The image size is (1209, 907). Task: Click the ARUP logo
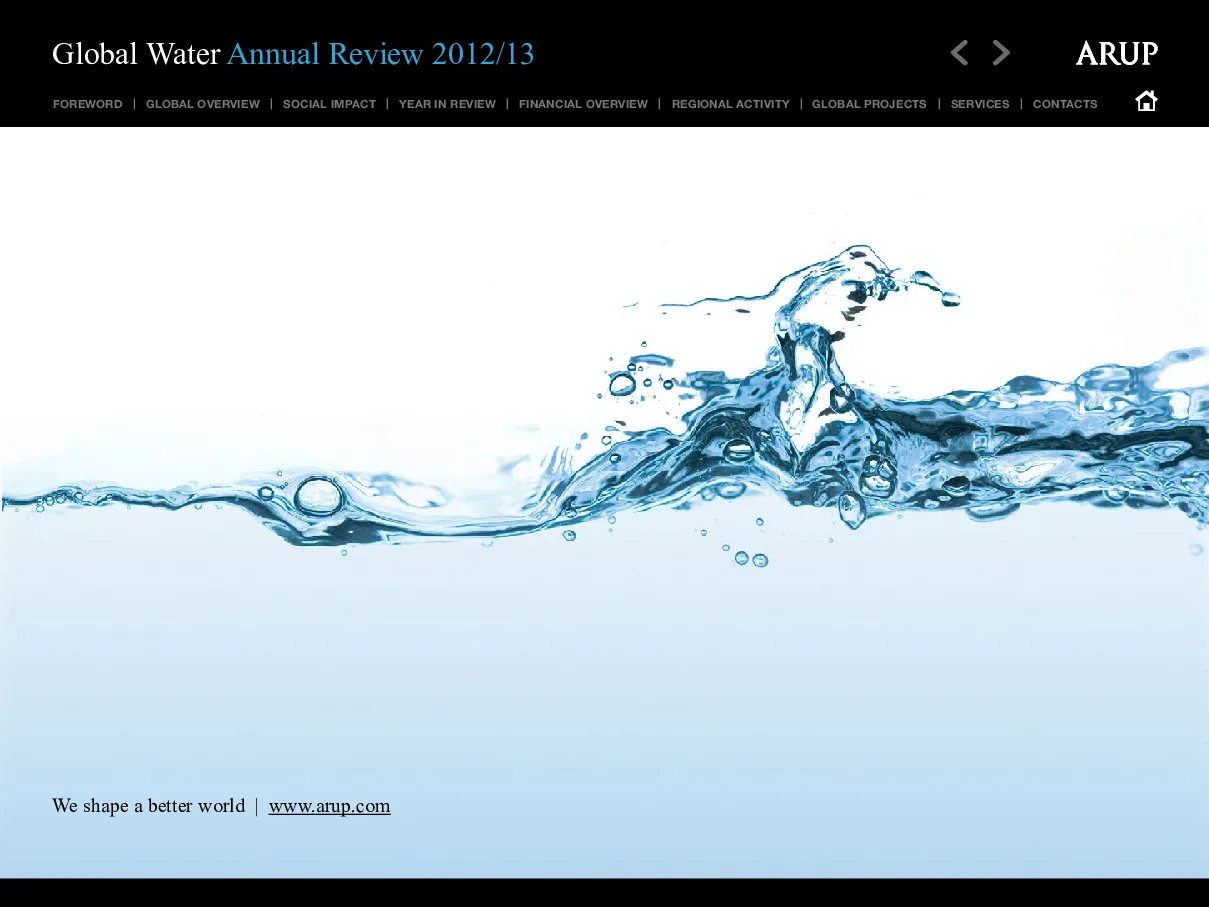(1117, 53)
